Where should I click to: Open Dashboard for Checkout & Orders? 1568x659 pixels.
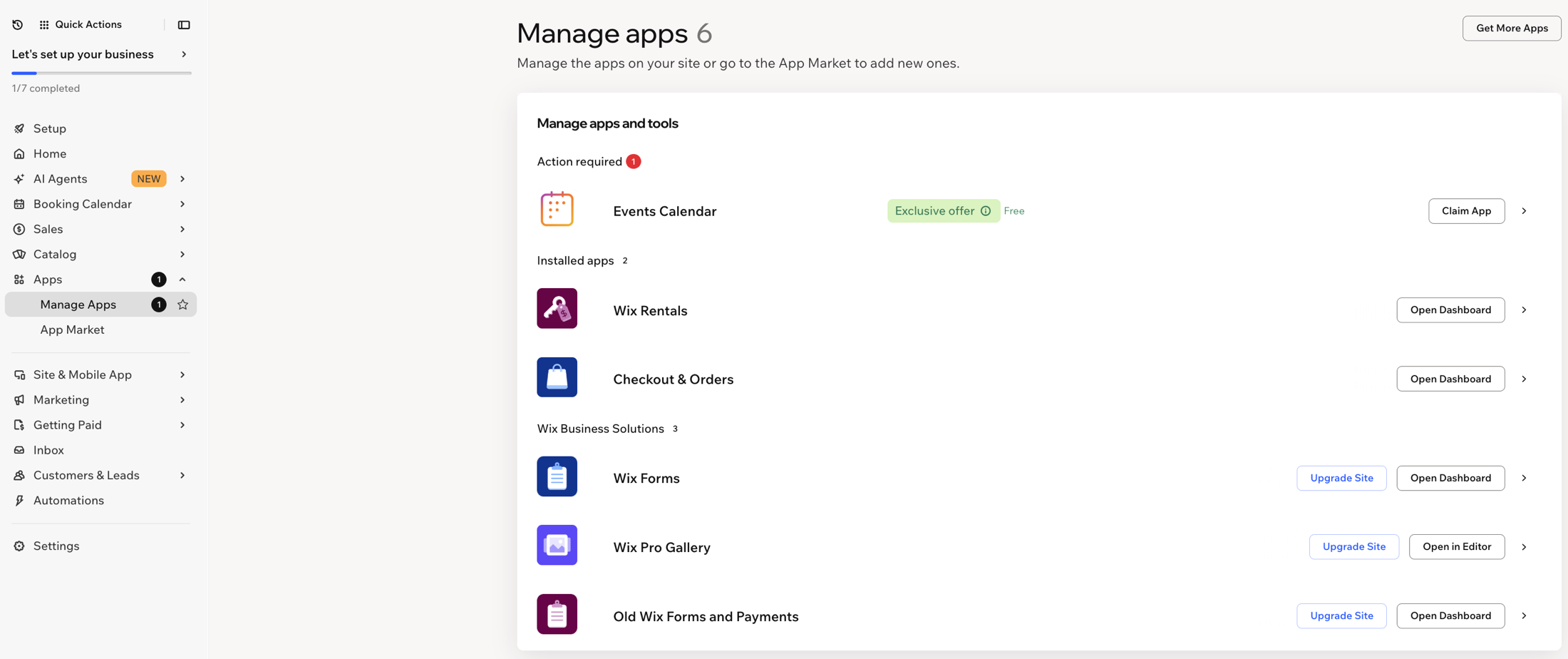[x=1450, y=379]
